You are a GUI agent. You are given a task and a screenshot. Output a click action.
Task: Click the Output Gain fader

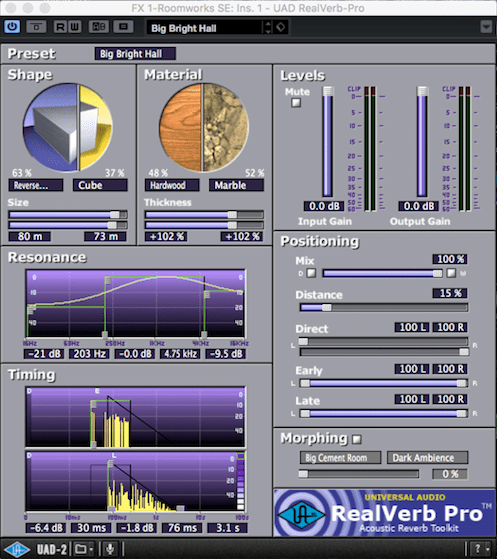pyautogui.click(x=422, y=142)
